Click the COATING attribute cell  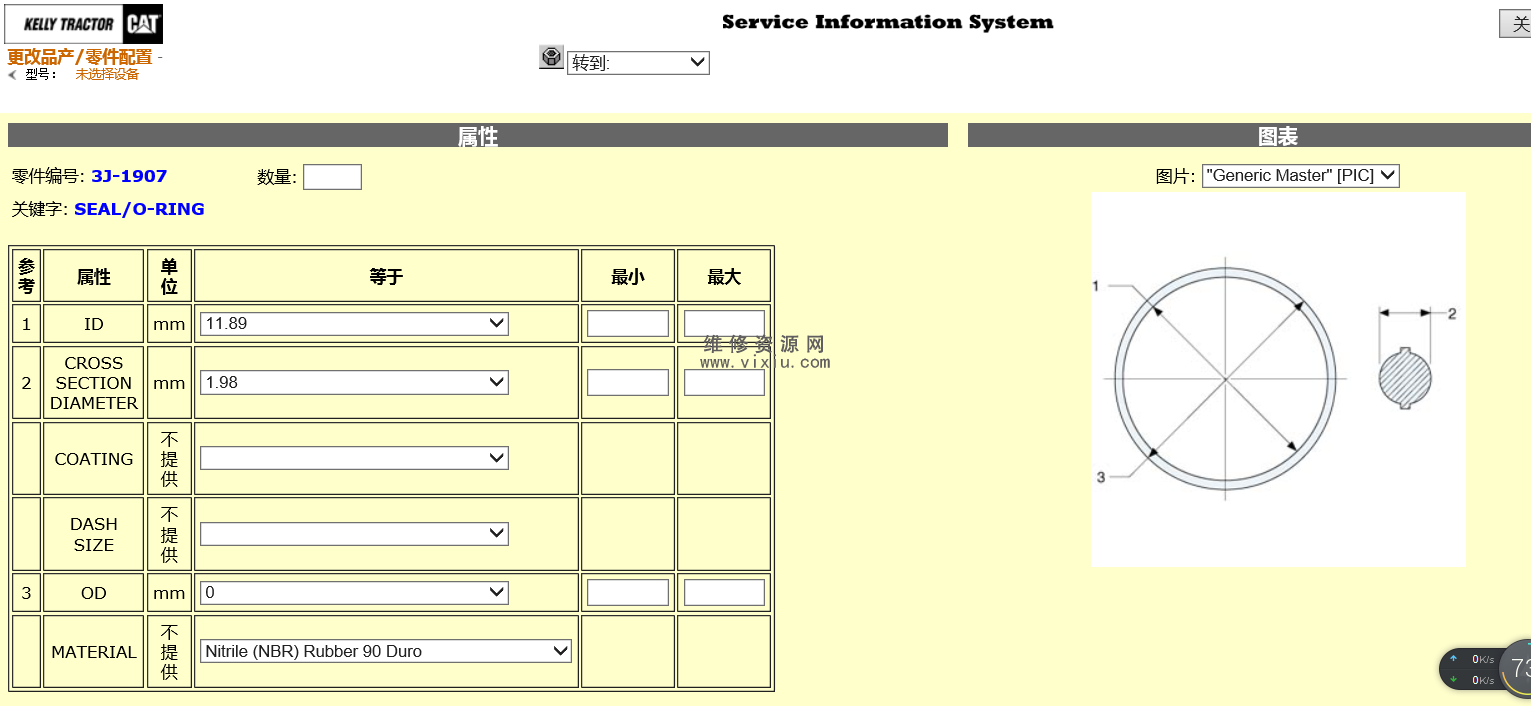[x=94, y=459]
